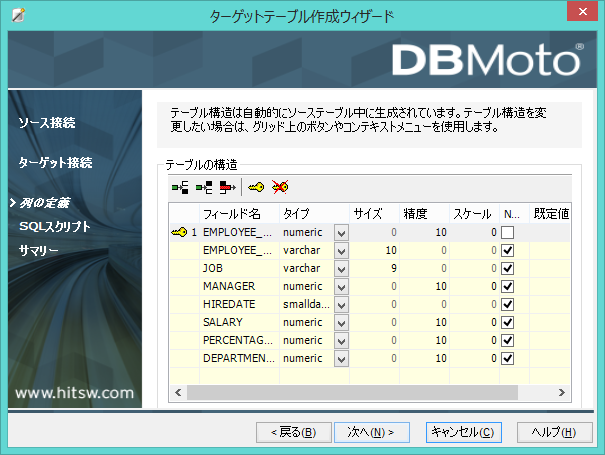Check the nullable box for first EMPLOYEE_ row
Image resolution: width=605 pixels, height=455 pixels.
click(507, 232)
